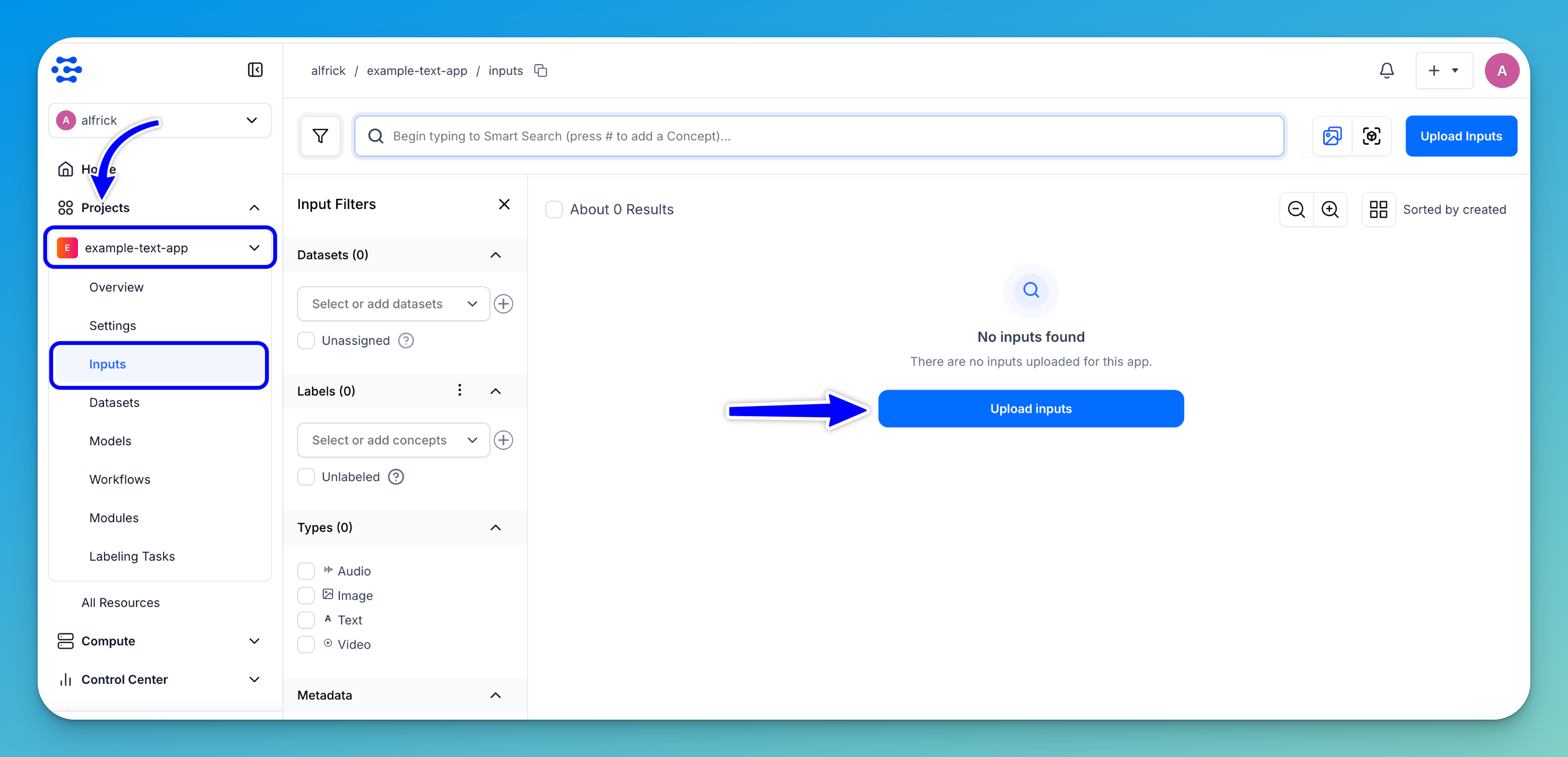Zoom out the input grid
This screenshot has width=1568, height=757.
coord(1296,209)
